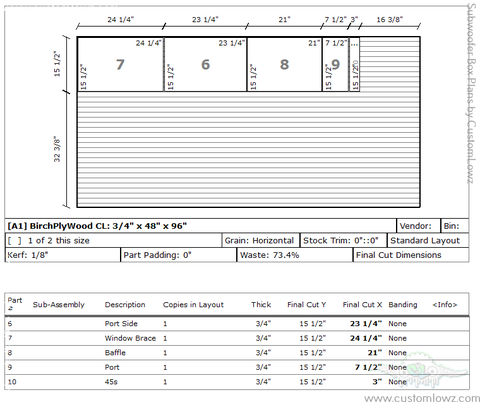Image resolution: width=480 pixels, height=402 pixels.
Task: Click the large waste area of the sheet
Action: tap(248, 149)
